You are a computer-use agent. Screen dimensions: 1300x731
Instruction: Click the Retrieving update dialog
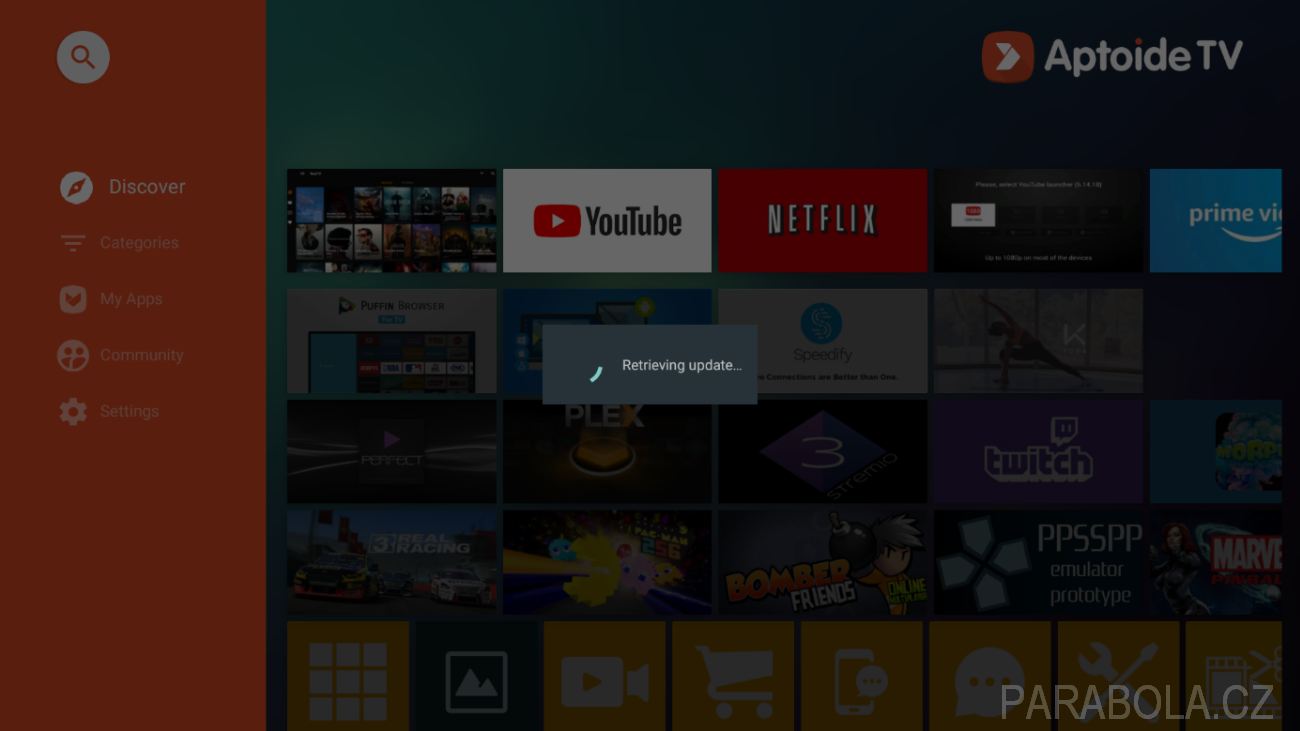tap(650, 365)
